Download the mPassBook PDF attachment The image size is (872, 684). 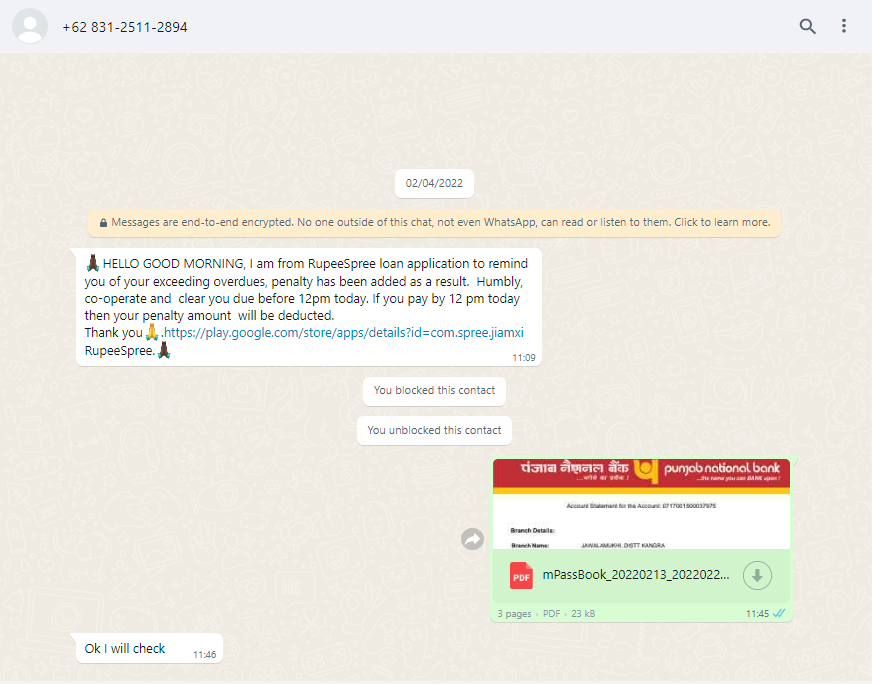757,575
